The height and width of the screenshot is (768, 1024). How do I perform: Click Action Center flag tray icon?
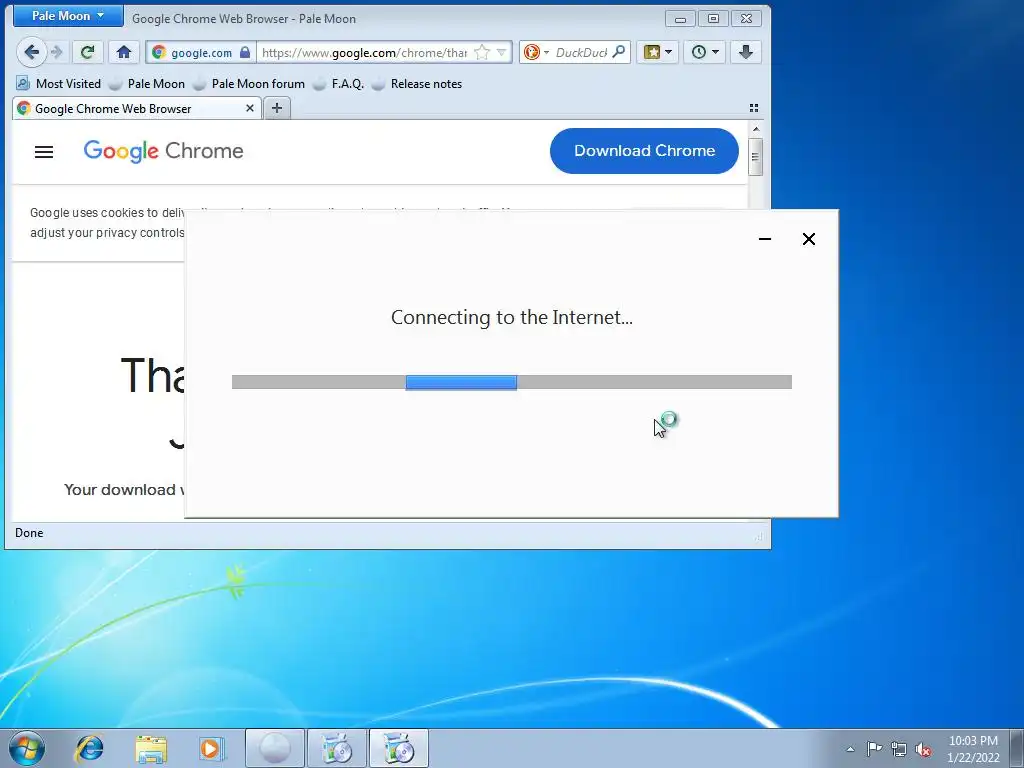coord(874,749)
